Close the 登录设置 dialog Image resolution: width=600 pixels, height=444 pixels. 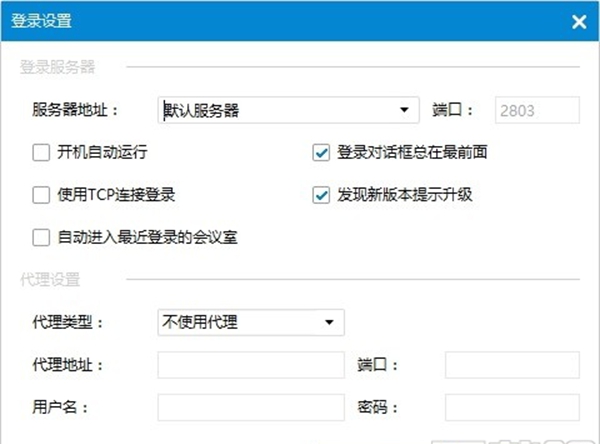[x=579, y=22]
